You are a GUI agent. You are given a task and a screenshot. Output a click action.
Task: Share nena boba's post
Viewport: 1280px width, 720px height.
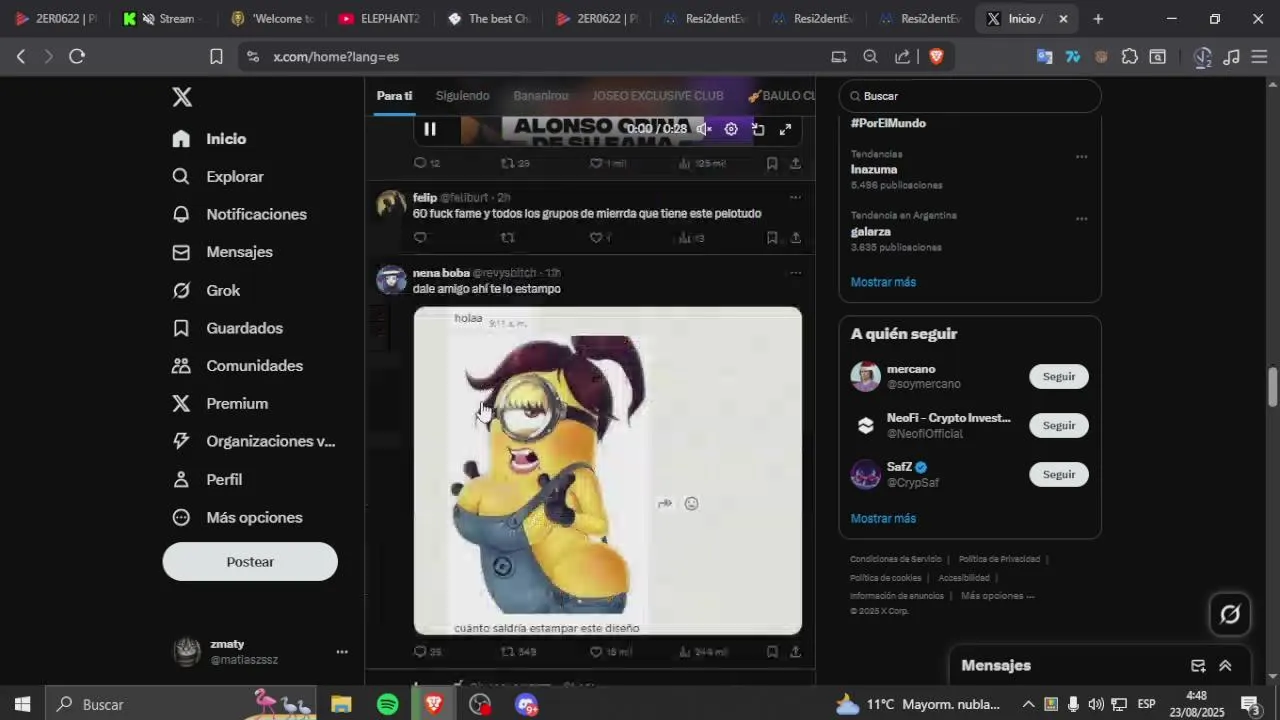click(795, 652)
